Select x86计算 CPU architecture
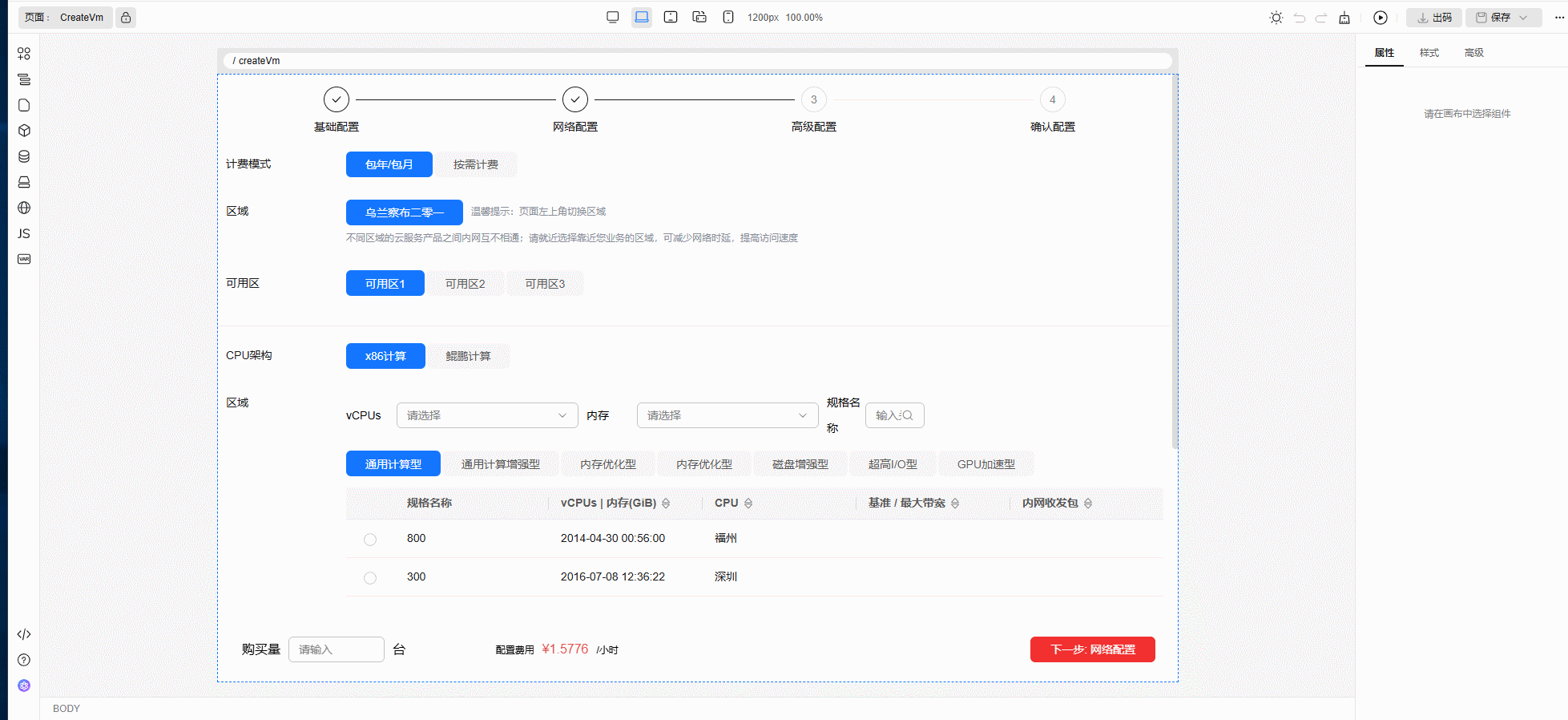The width and height of the screenshot is (1568, 720). (385, 356)
